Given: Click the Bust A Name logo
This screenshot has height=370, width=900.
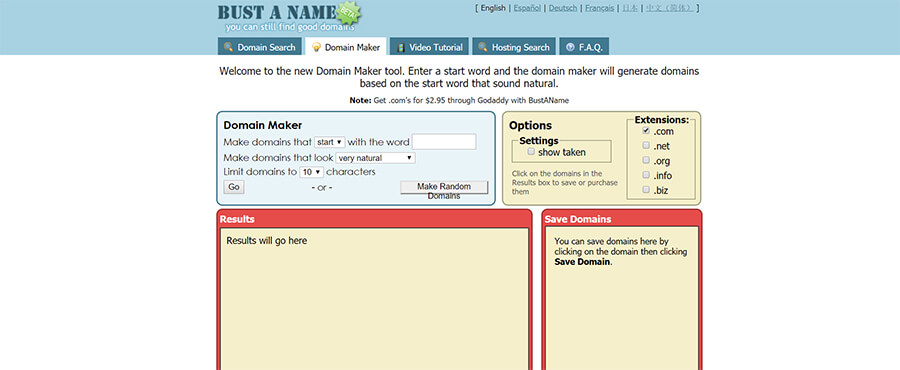Looking at the screenshot, I should pos(289,17).
